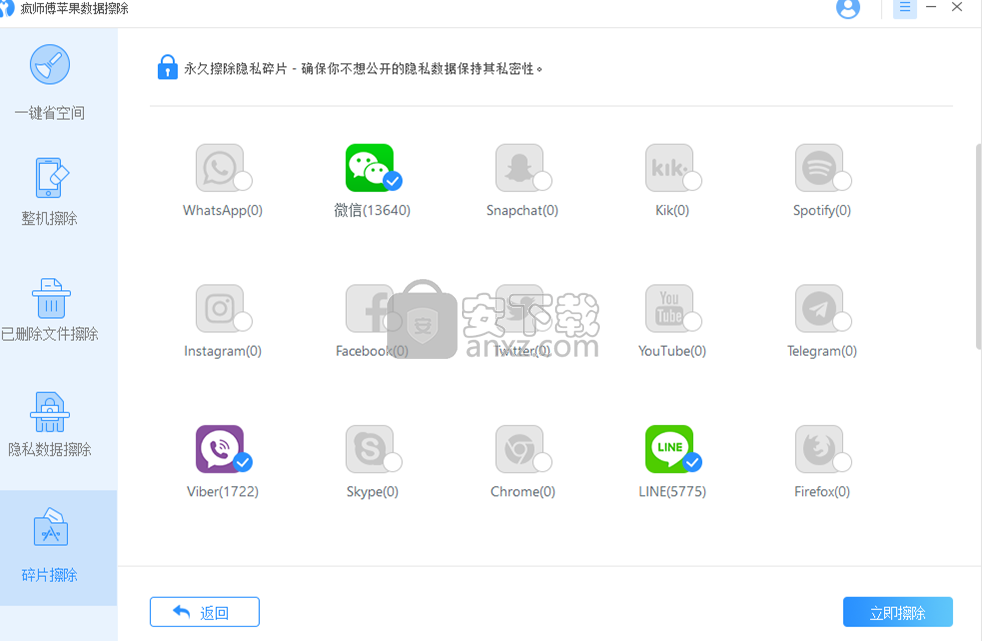This screenshot has height=641, width=991.
Task: Tick the selection circle on Instagram
Action: coord(243,321)
